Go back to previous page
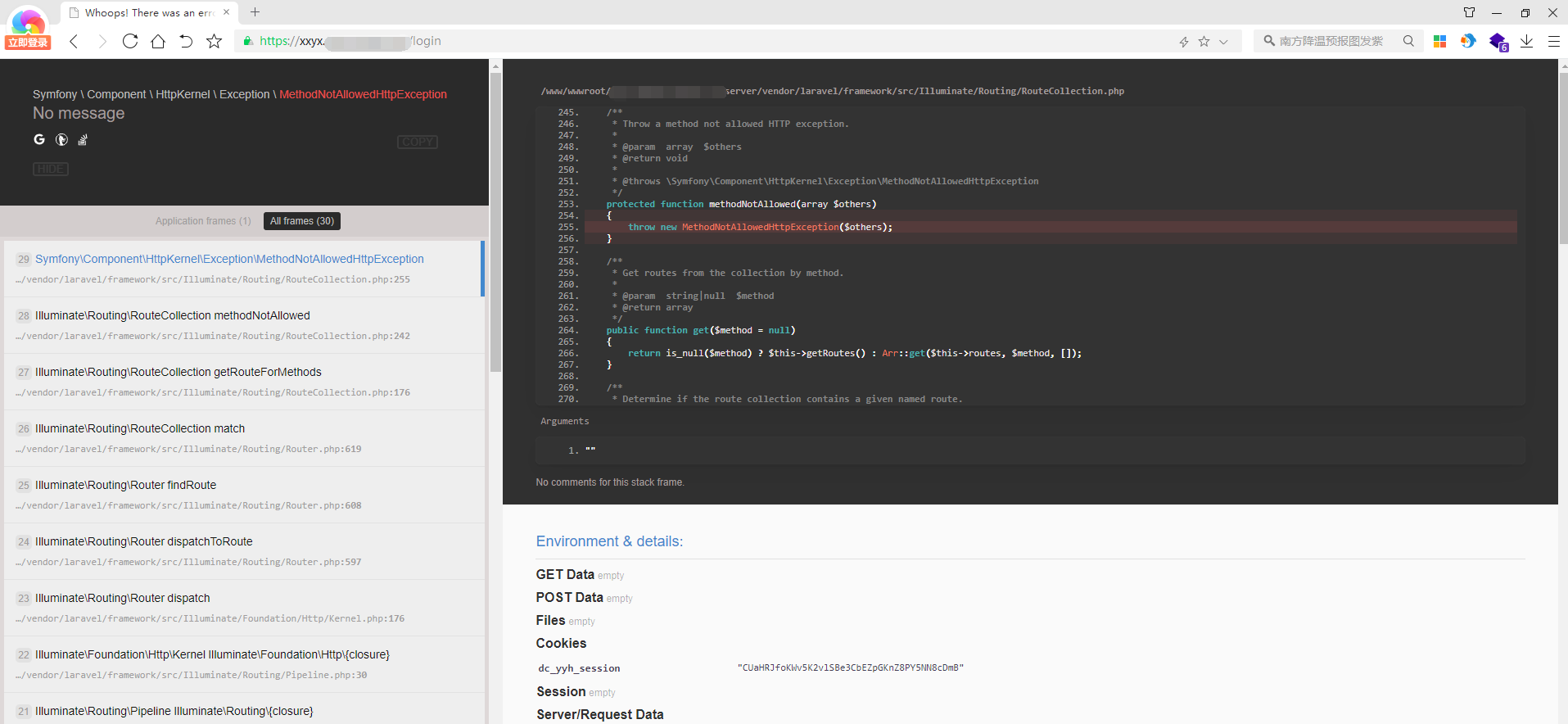The image size is (1568, 724). pyautogui.click(x=74, y=41)
